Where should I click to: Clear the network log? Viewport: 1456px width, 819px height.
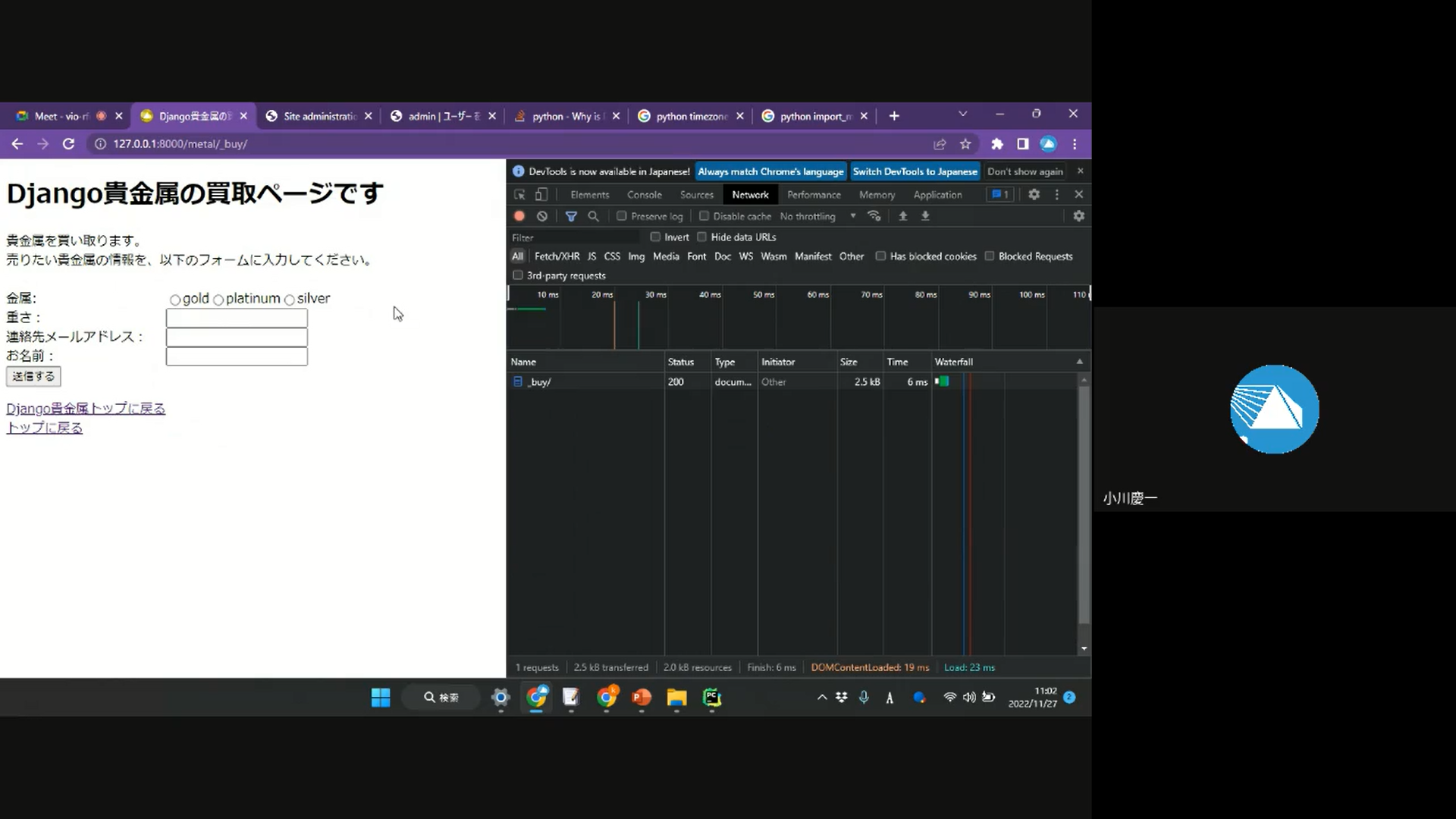(x=542, y=216)
